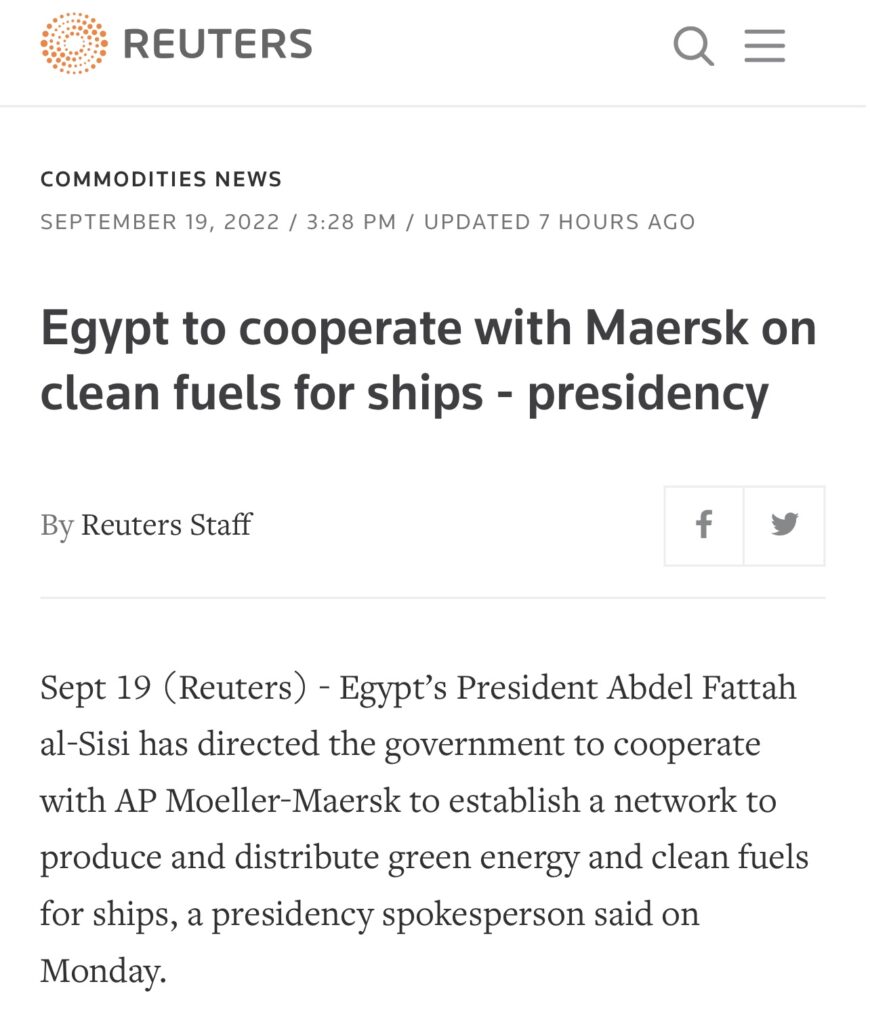Click the UPDATED 7 HOURS AGO label
The image size is (870, 1024).
click(559, 221)
